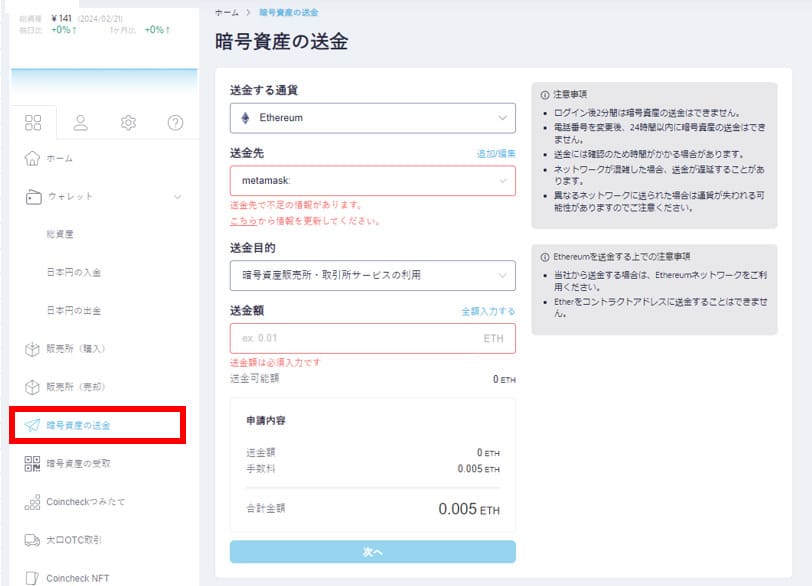Collapse the ウォレット menu chevron
This screenshot has height=586, width=812.
pyautogui.click(x=178, y=196)
